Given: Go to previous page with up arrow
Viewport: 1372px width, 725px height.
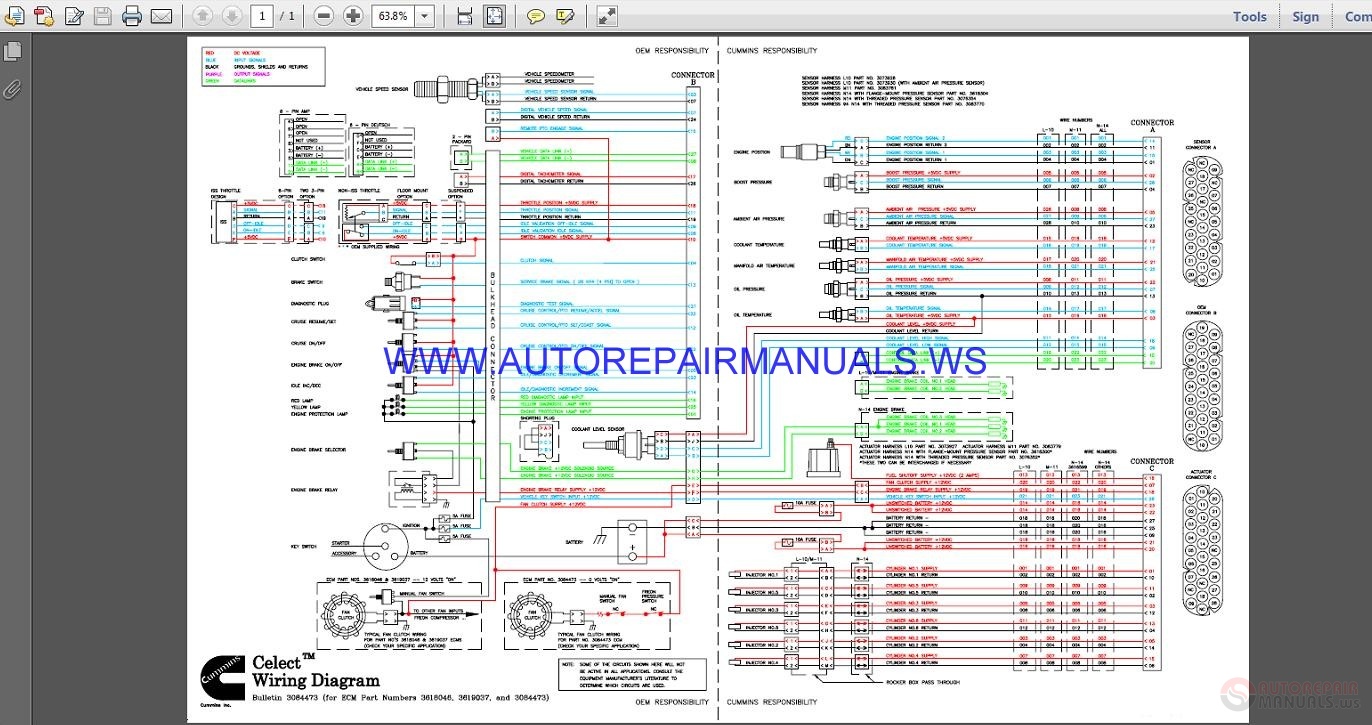Looking at the screenshot, I should click(202, 16).
